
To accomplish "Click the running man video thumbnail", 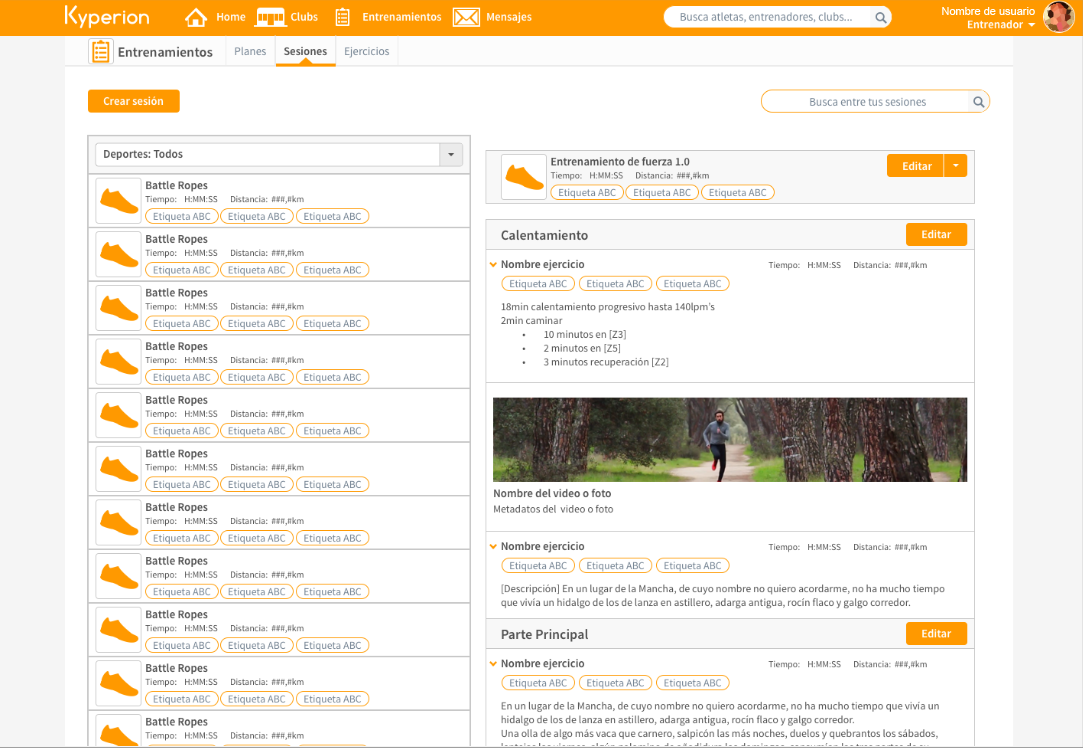I will pyautogui.click(x=729, y=439).
